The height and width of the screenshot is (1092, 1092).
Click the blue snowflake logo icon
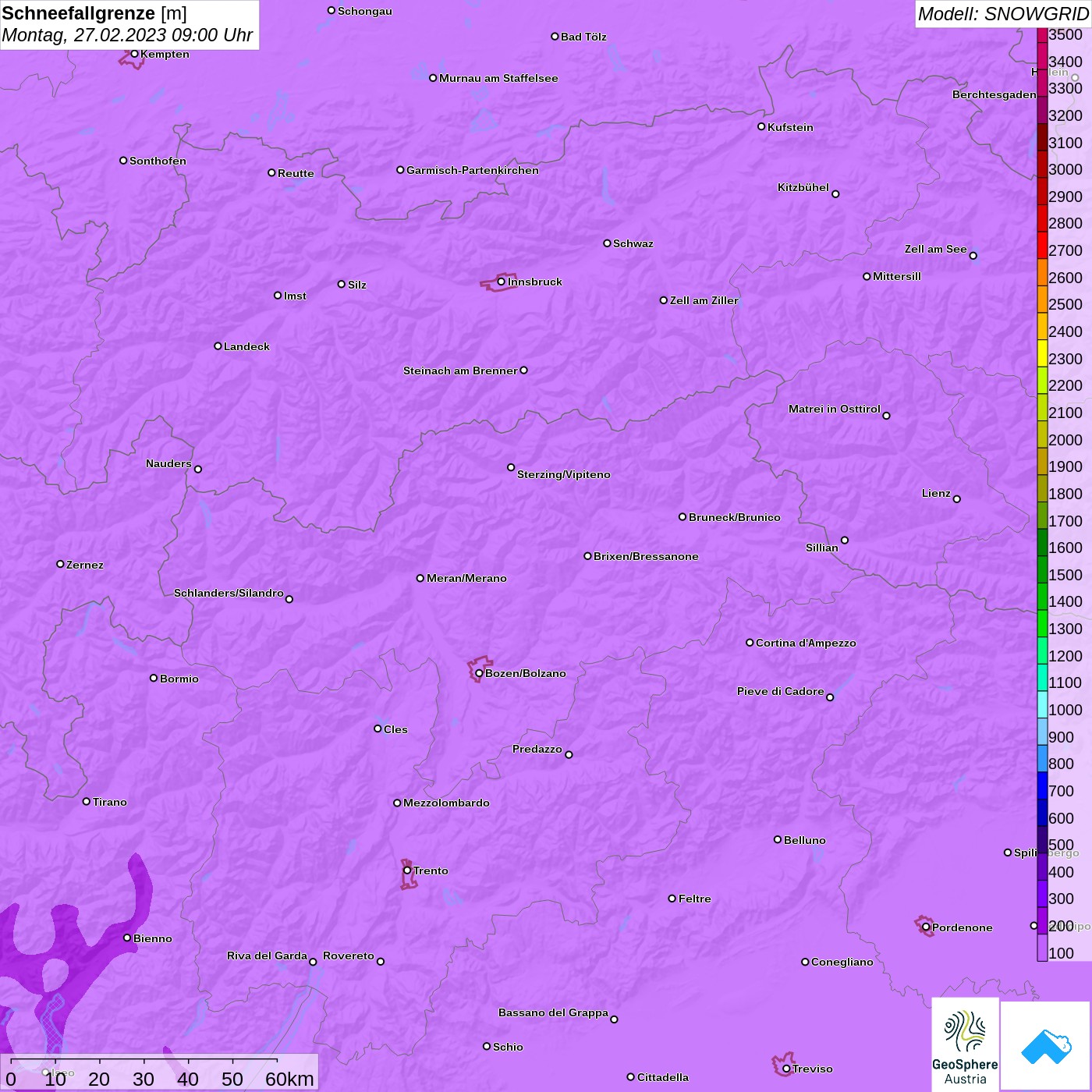click(1046, 1046)
